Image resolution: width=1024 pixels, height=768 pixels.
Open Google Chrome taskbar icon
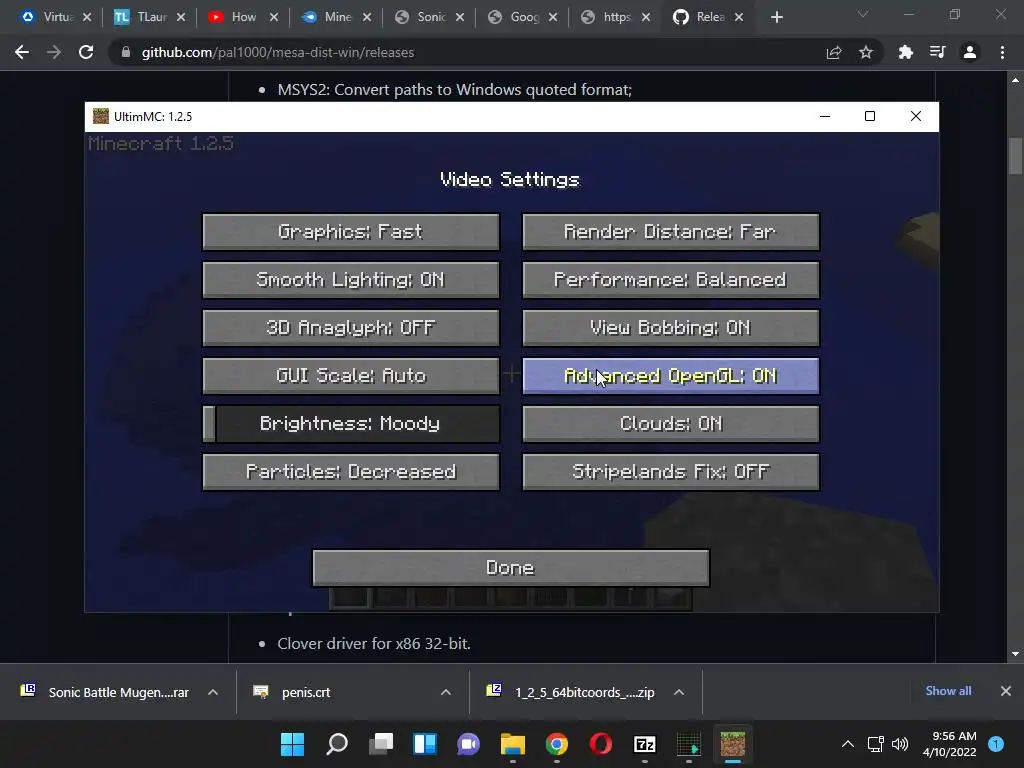[556, 744]
